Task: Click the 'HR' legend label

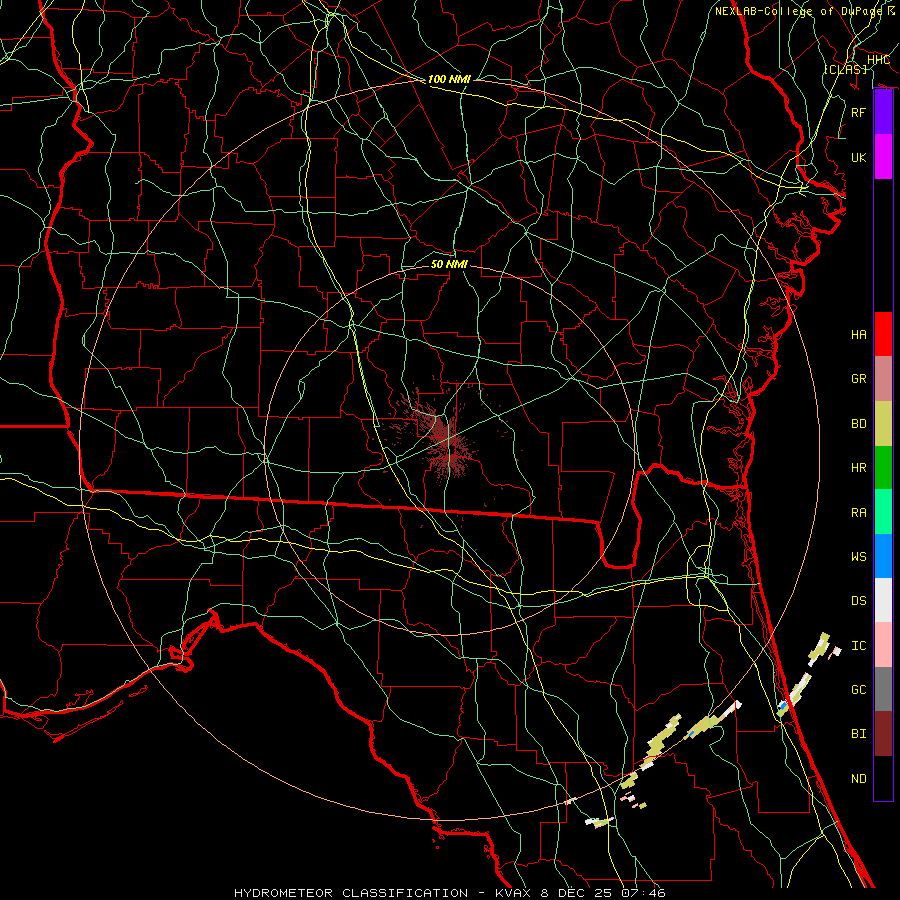Action: [859, 468]
